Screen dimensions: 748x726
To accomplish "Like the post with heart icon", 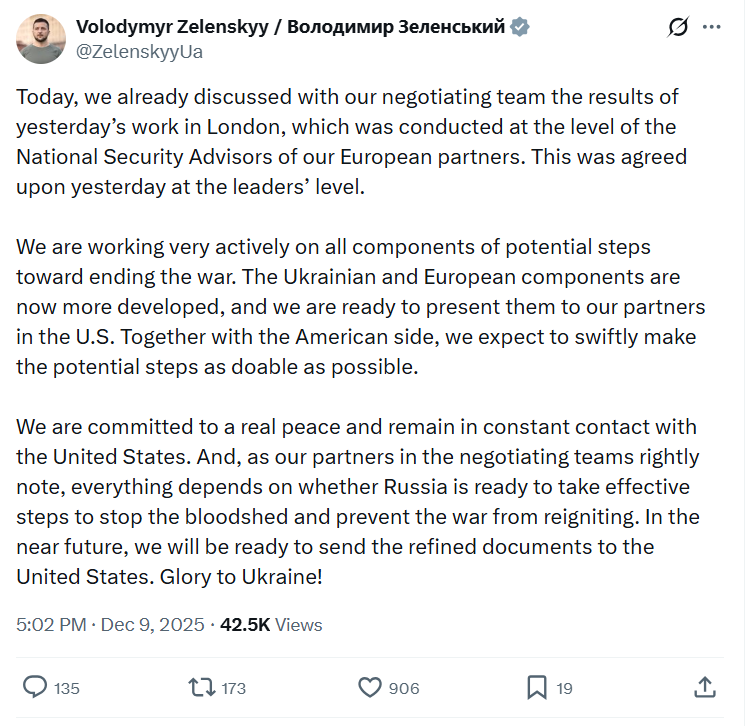I will click(x=370, y=687).
